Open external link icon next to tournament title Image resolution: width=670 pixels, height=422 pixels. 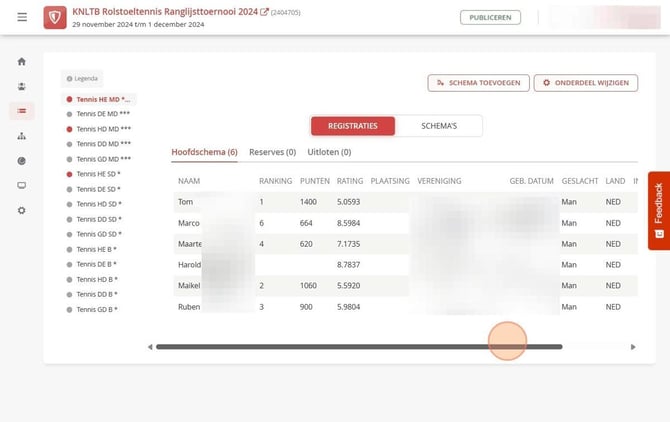coord(264,12)
